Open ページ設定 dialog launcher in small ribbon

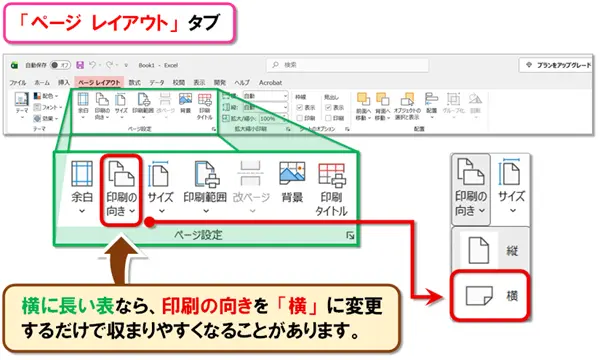[x=214, y=130]
